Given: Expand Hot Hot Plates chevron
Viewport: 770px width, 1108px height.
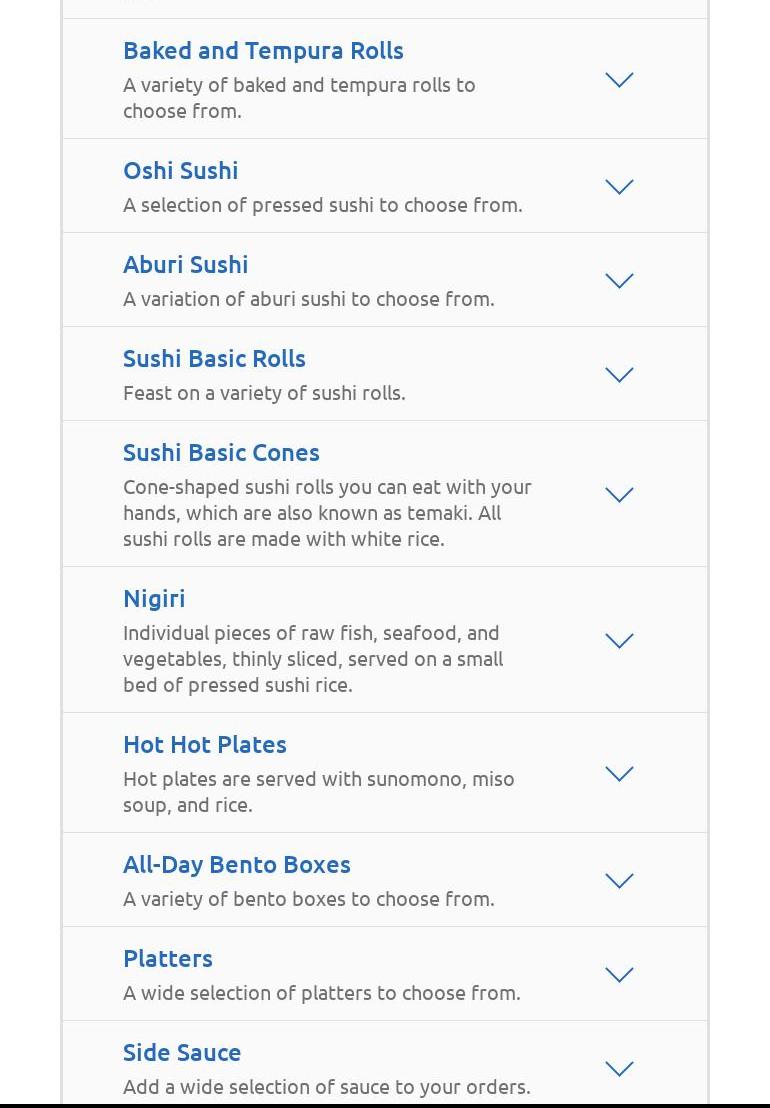Looking at the screenshot, I should pyautogui.click(x=619, y=774).
